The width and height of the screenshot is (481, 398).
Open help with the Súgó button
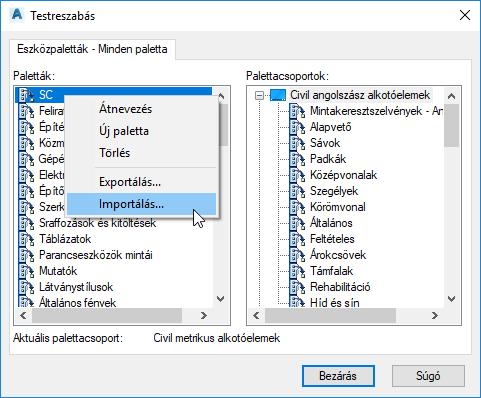(x=428, y=376)
